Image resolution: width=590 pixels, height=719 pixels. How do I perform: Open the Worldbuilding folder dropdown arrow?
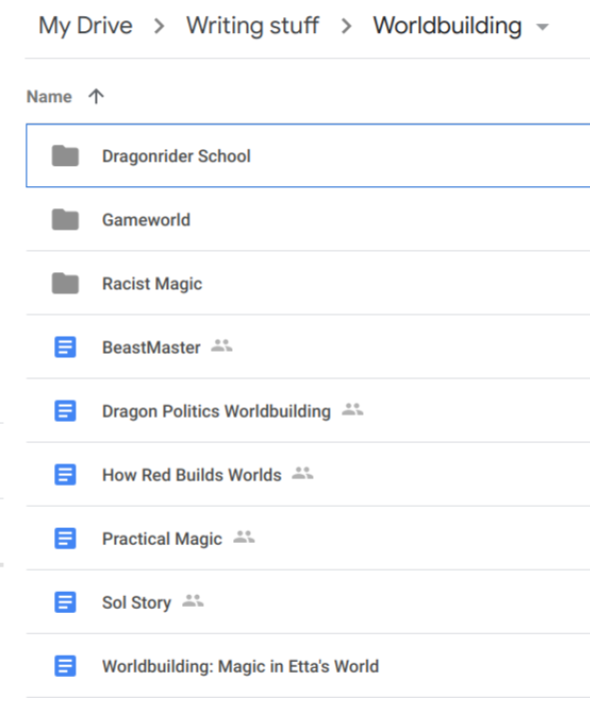(x=542, y=27)
